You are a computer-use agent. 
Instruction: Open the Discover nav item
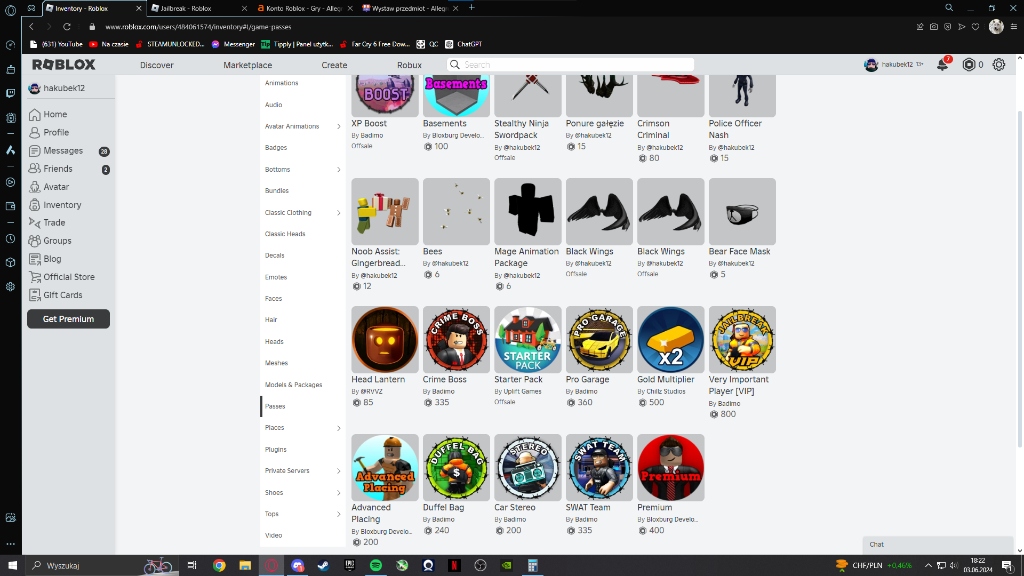point(157,65)
